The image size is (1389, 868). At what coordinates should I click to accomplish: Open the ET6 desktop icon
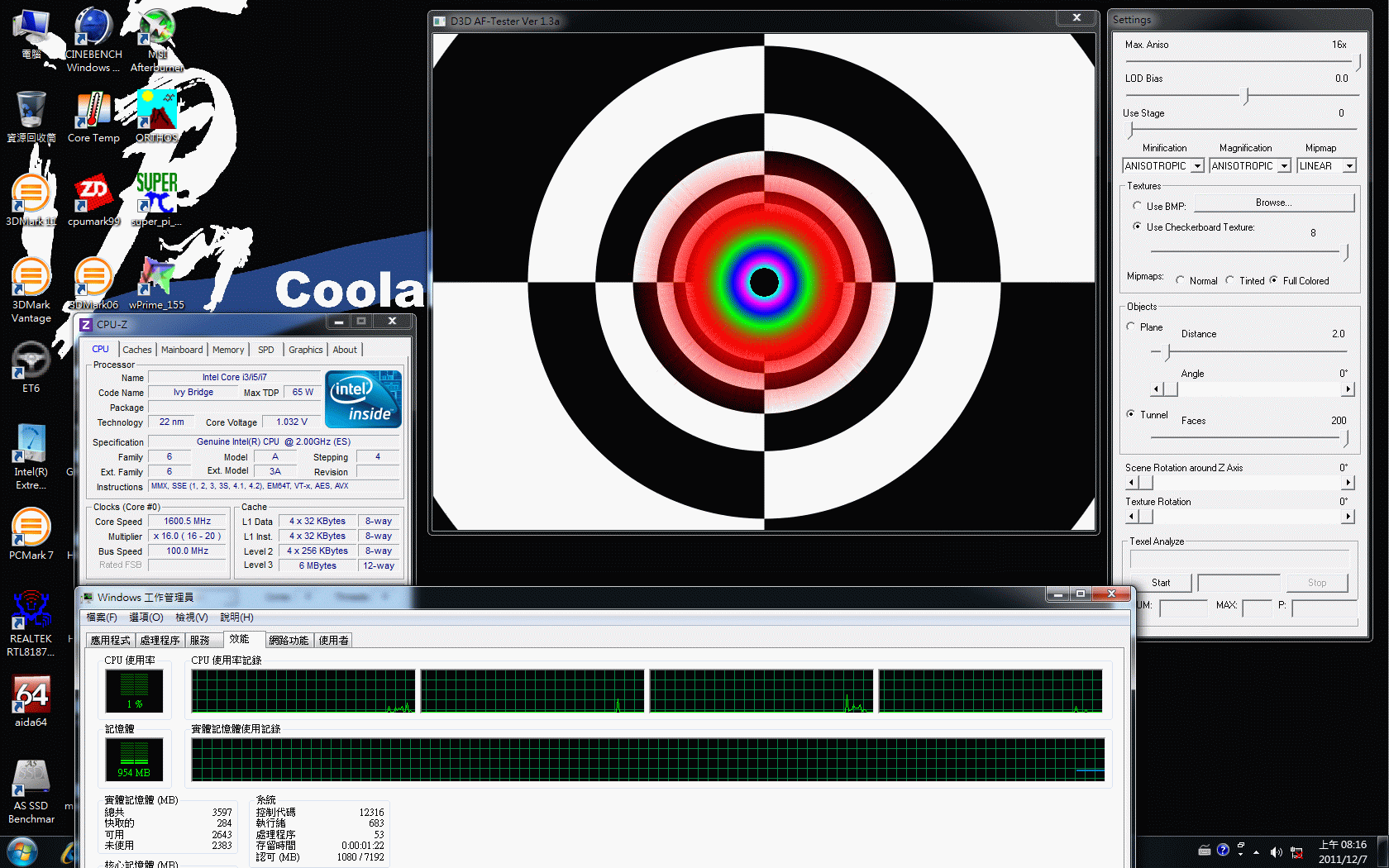[31, 367]
